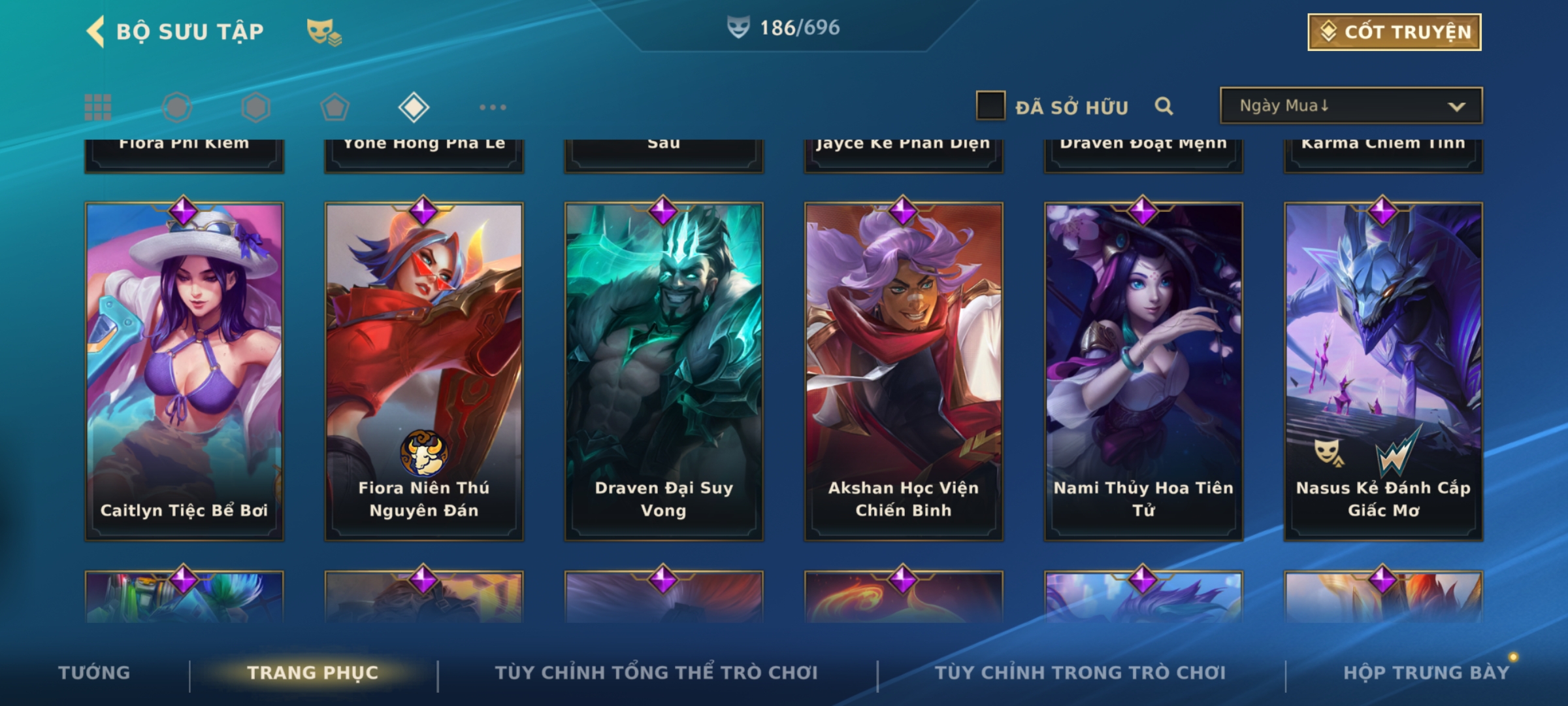Open the three-dots more filters icon
The width and height of the screenshot is (1568, 706).
coord(493,107)
